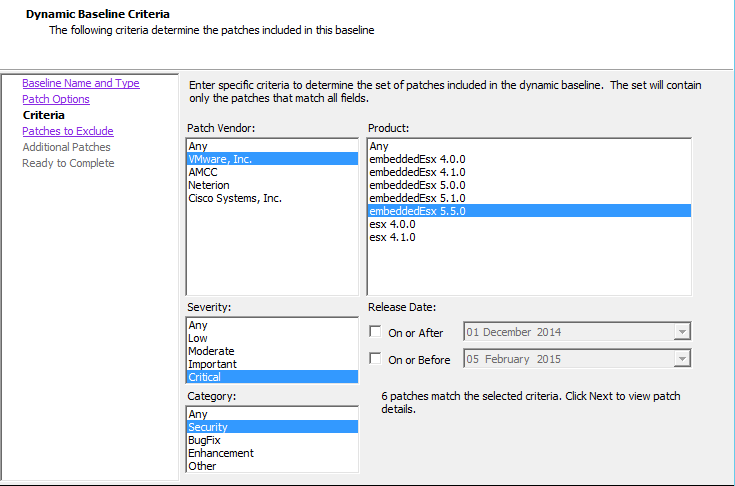Navigate to Patches to Exclude step
735x486 pixels.
pyautogui.click(x=68, y=131)
